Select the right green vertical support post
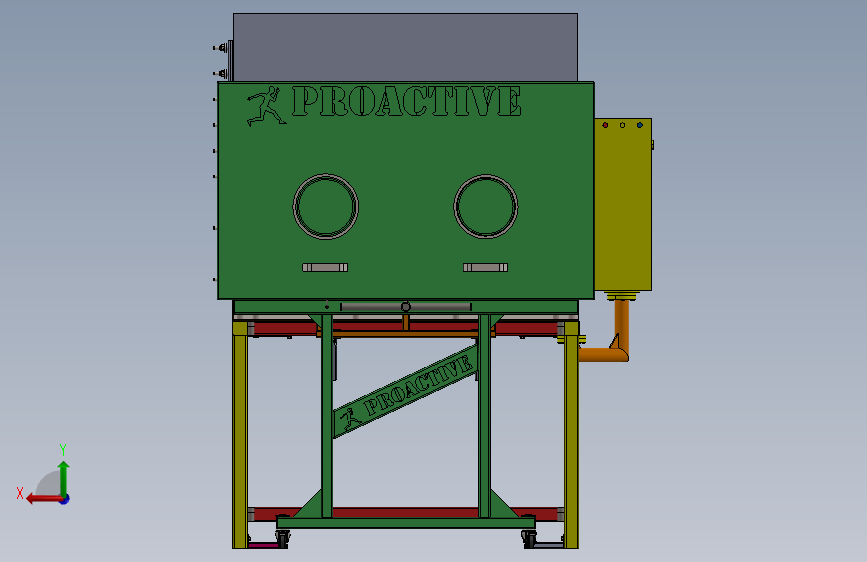867x562 pixels. (484, 416)
